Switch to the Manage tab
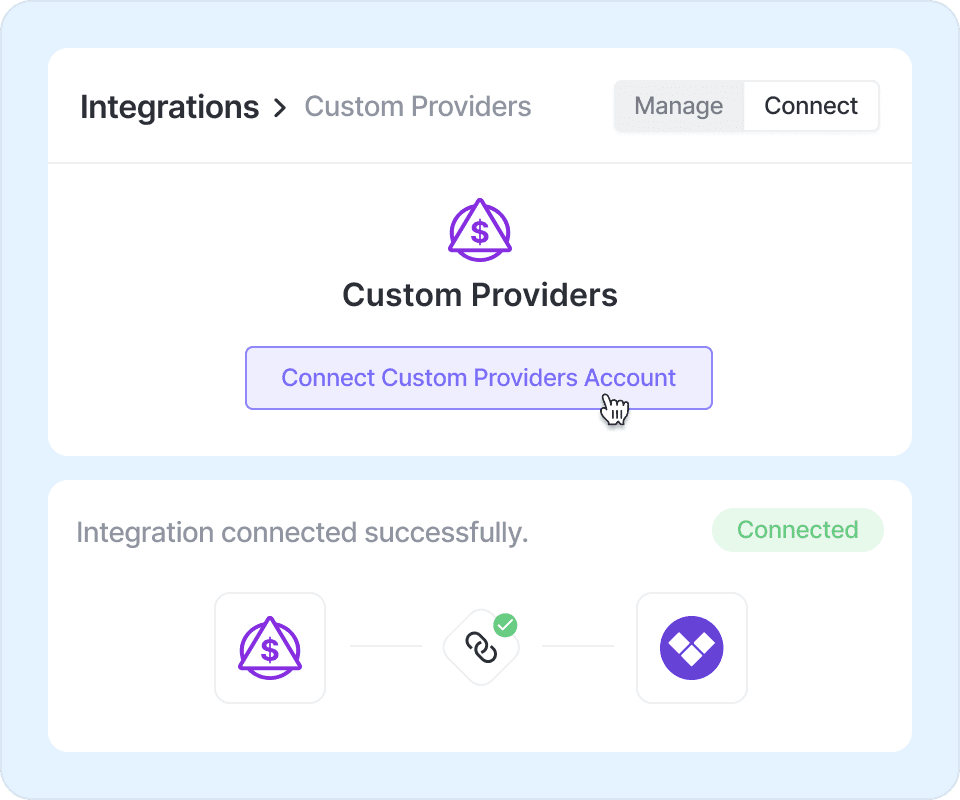Image resolution: width=960 pixels, height=800 pixels. pos(679,106)
